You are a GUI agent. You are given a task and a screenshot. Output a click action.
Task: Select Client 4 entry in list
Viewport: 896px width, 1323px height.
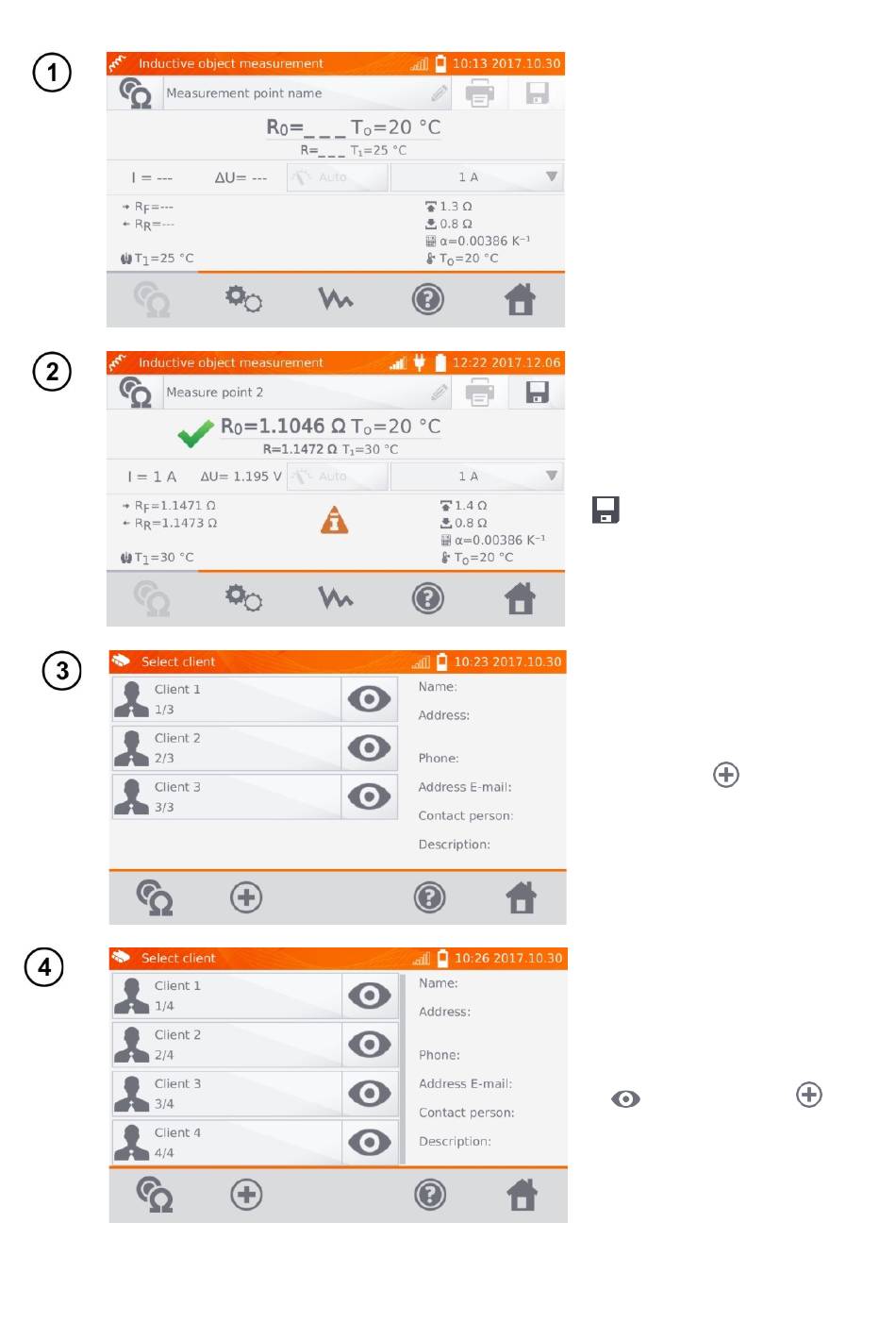pyautogui.click(x=226, y=1143)
